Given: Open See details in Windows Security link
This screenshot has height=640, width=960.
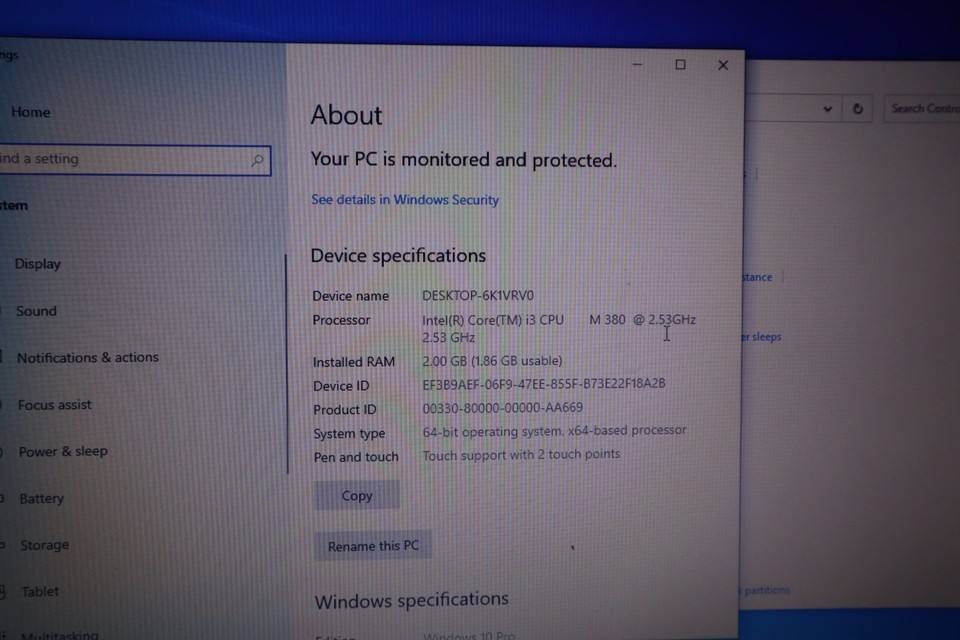Looking at the screenshot, I should [x=405, y=200].
